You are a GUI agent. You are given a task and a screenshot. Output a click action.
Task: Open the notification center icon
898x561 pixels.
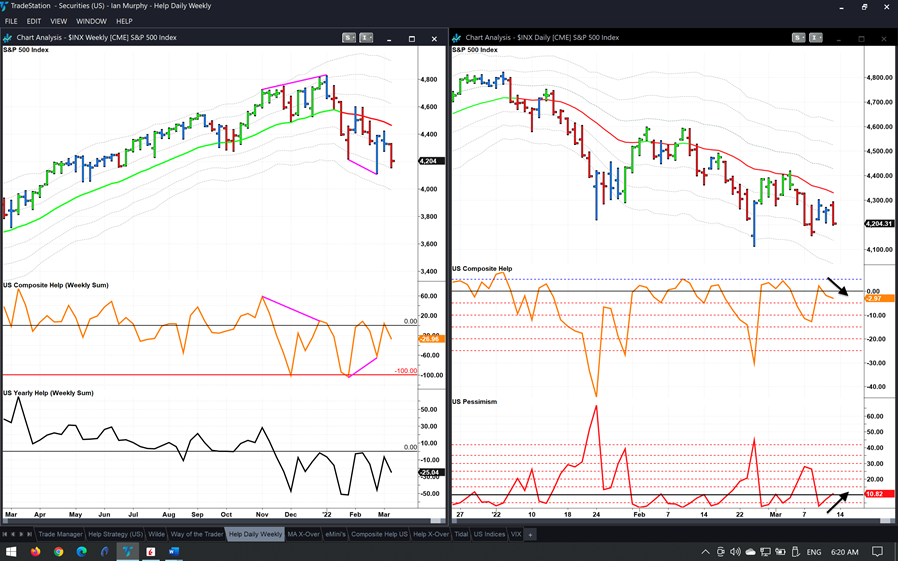coord(877,551)
